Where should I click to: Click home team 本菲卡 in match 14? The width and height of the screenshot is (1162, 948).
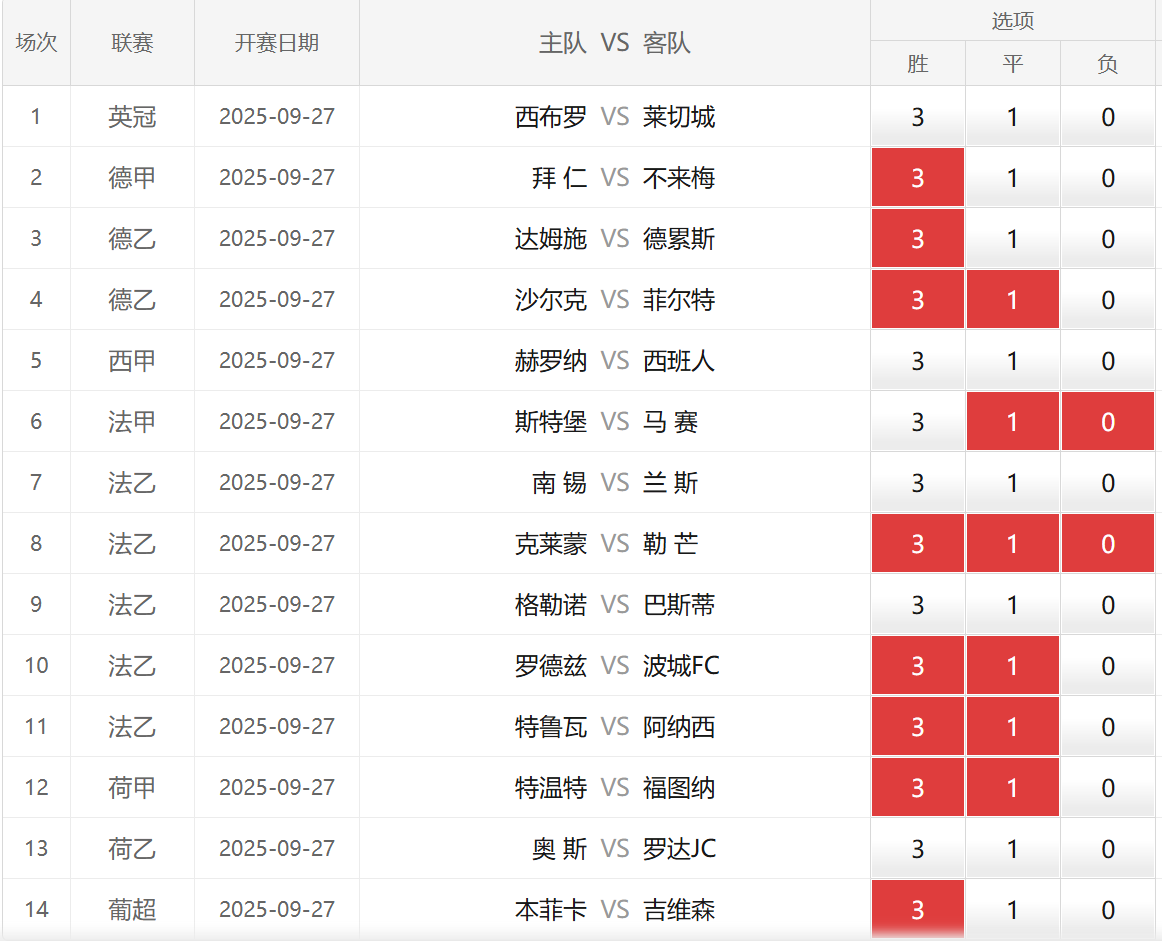550,910
